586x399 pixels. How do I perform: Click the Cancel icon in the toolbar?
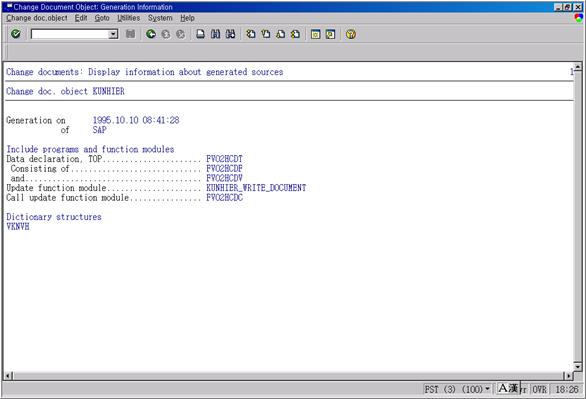(181, 34)
